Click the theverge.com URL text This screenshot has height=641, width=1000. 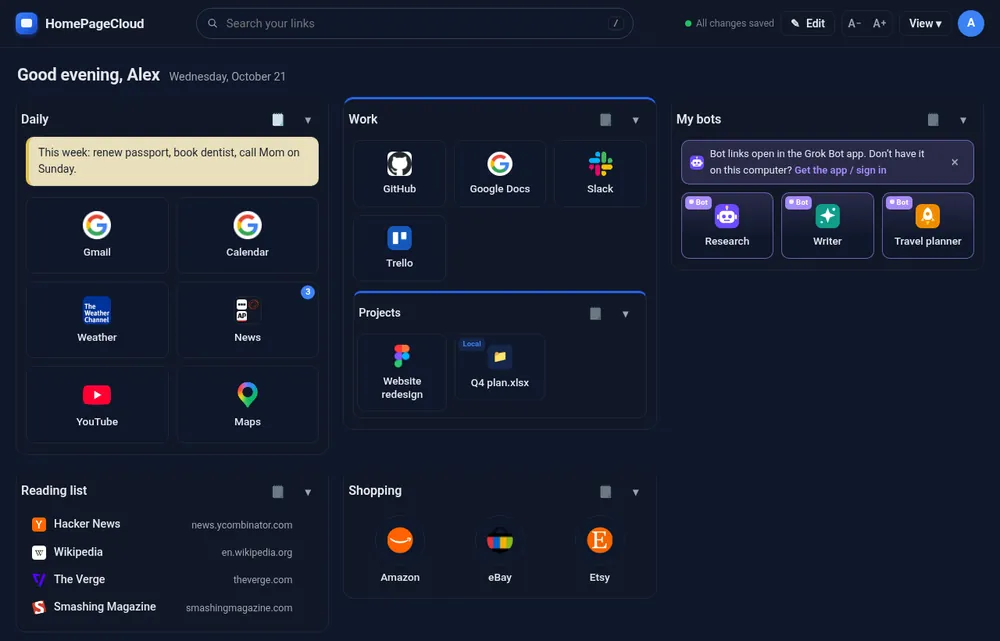coord(263,580)
